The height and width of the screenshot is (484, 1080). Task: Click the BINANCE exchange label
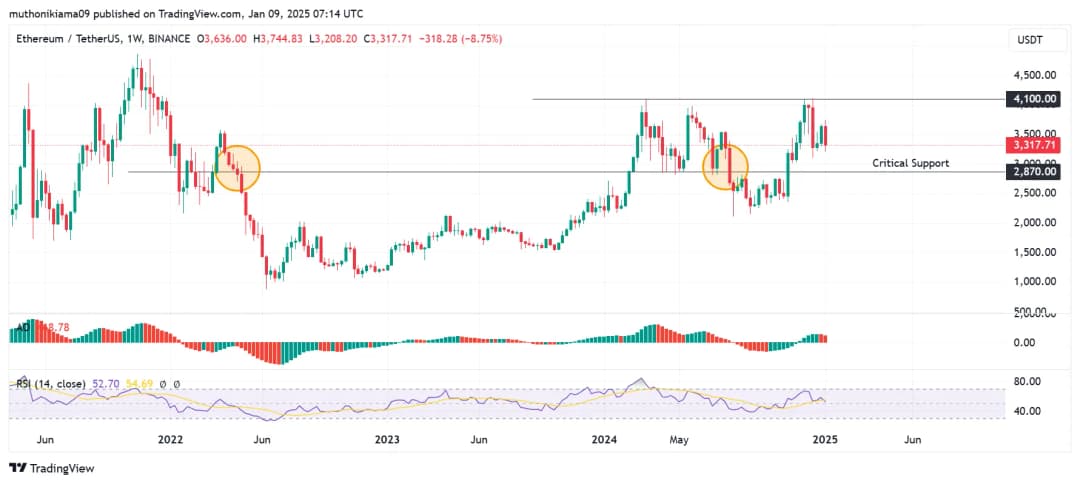click(x=172, y=39)
